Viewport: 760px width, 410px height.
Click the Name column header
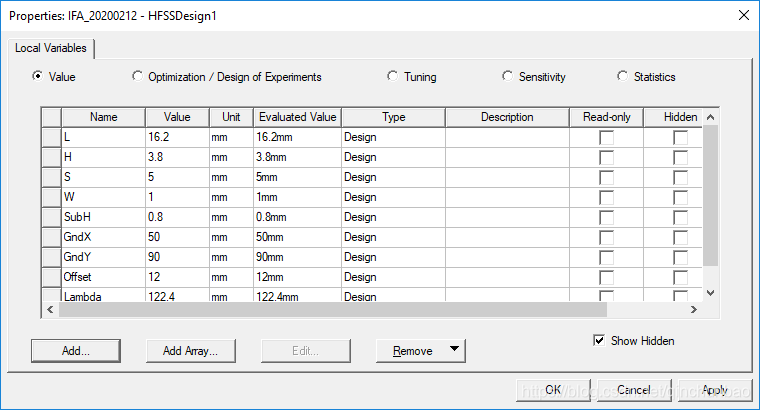[x=103, y=117]
